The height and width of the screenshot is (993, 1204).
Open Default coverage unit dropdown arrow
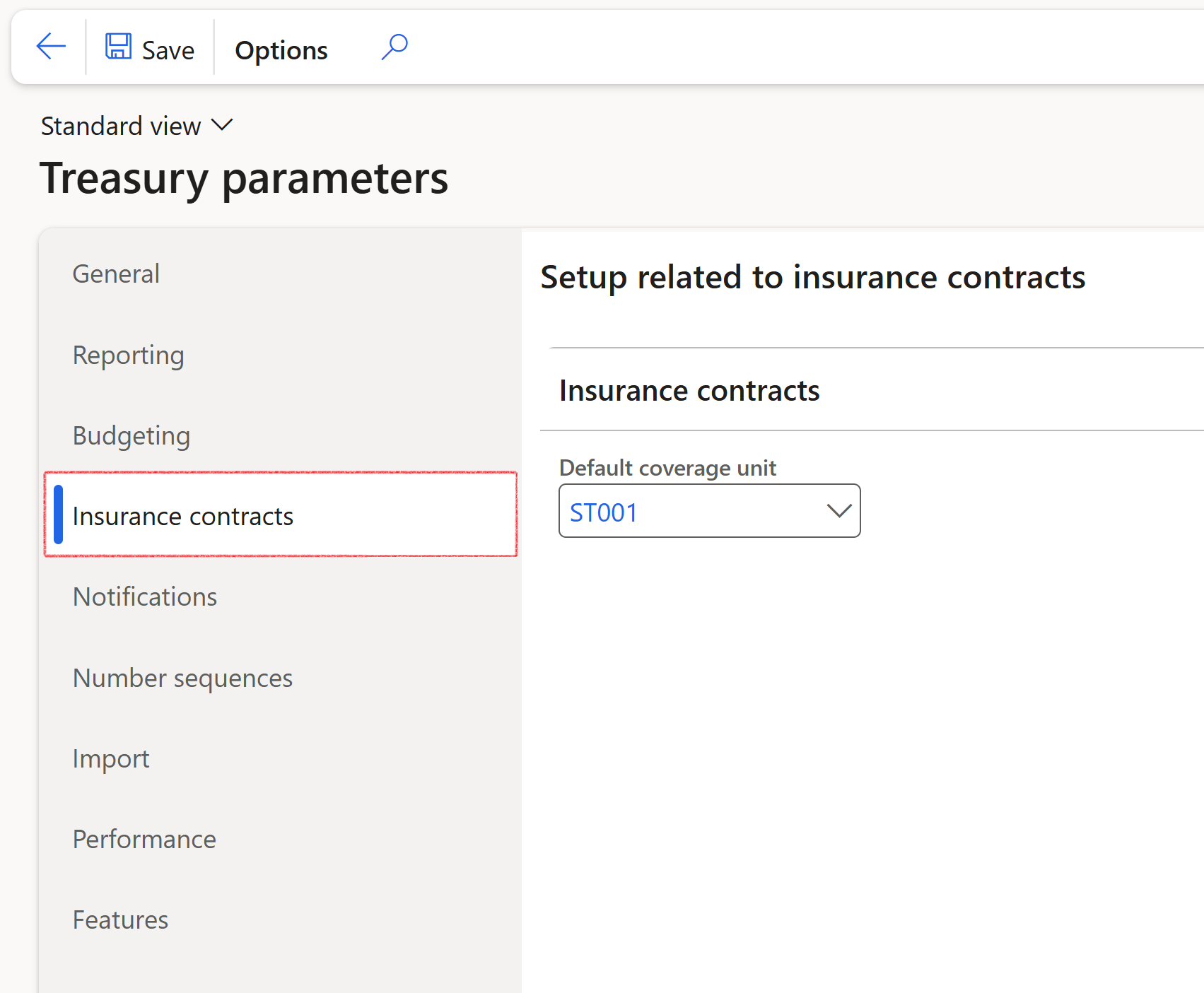tap(838, 511)
